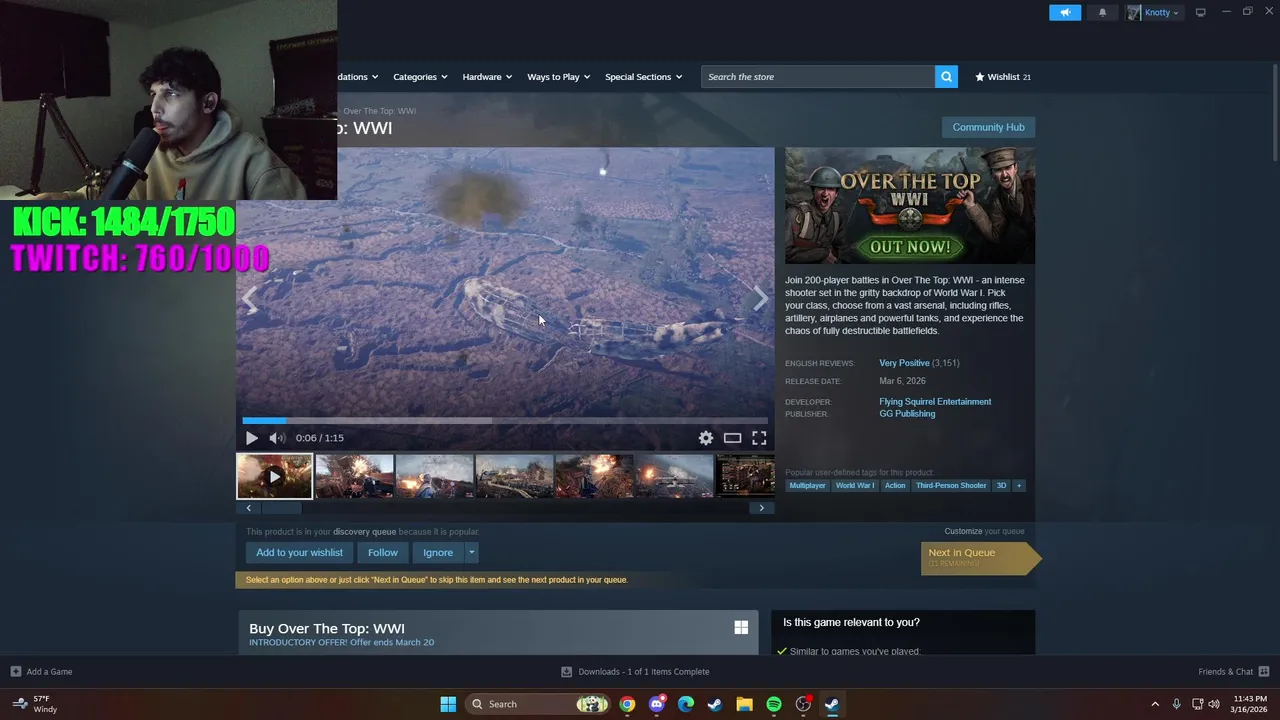Open Knotty account dropdown
Viewport: 1280px width, 720px height.
point(1154,12)
